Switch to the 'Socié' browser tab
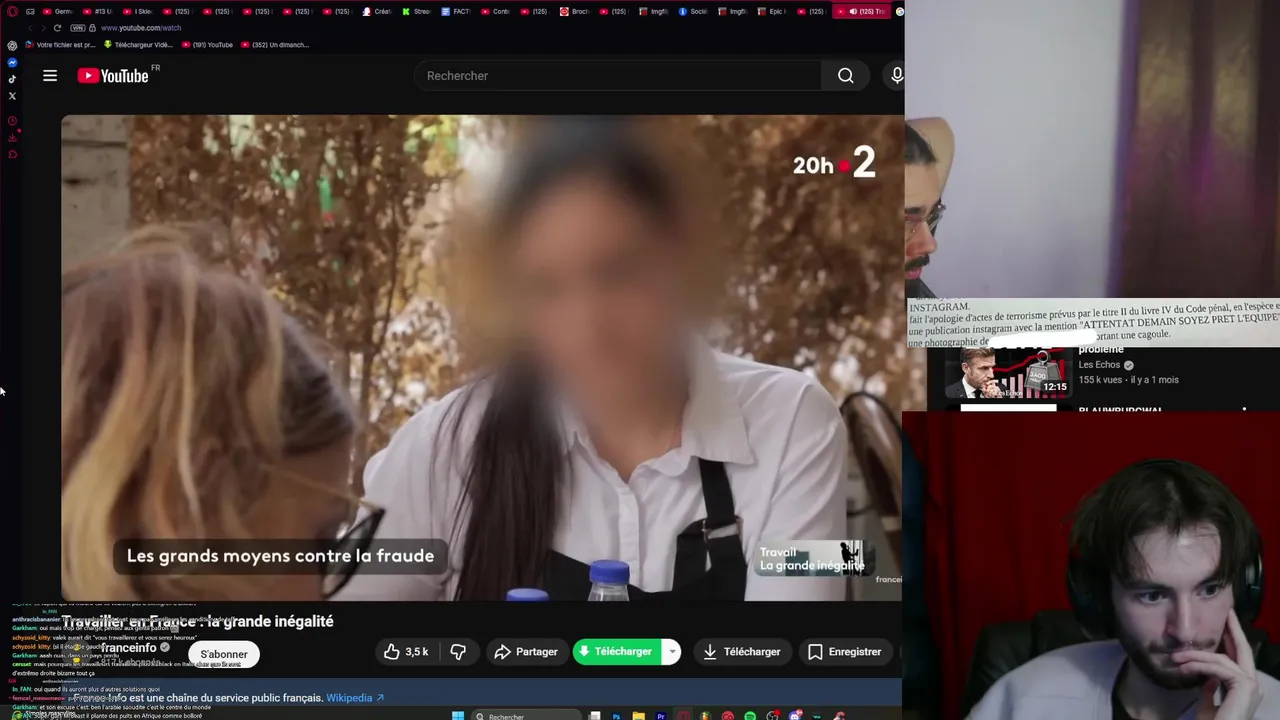This screenshot has width=1280, height=720. coord(693,12)
